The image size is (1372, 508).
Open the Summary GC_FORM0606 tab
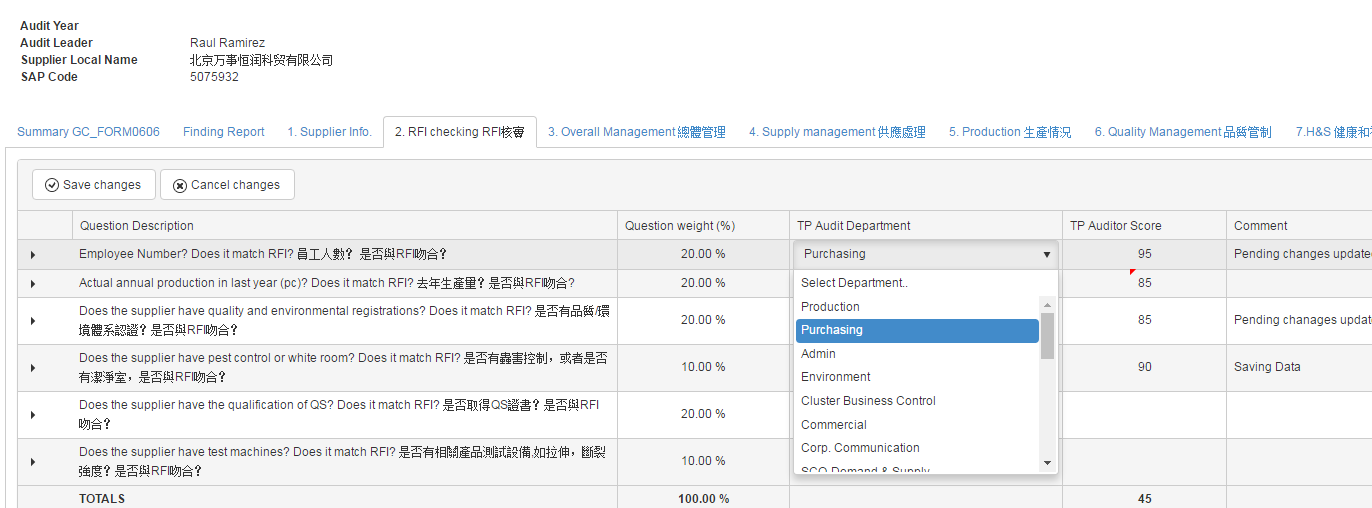(88, 132)
